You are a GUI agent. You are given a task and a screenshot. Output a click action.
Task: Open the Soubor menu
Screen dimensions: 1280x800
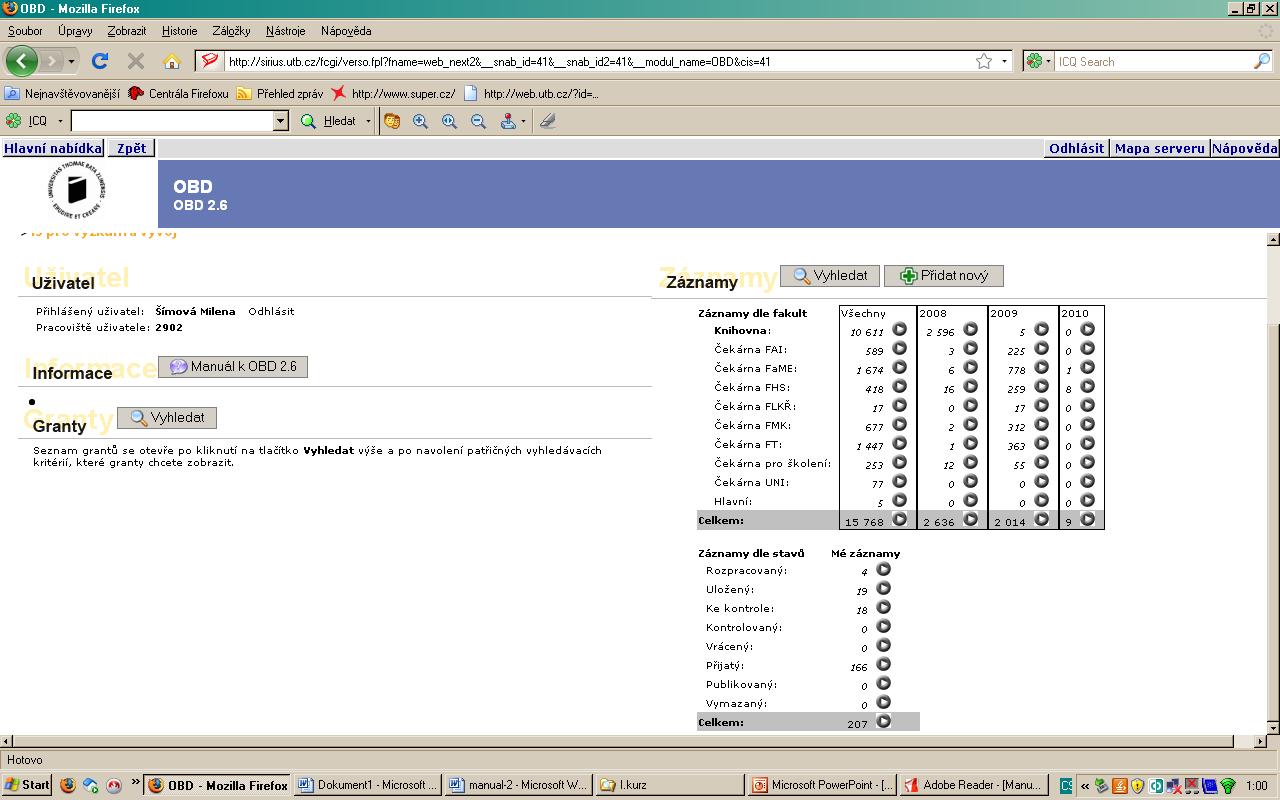[x=25, y=31]
